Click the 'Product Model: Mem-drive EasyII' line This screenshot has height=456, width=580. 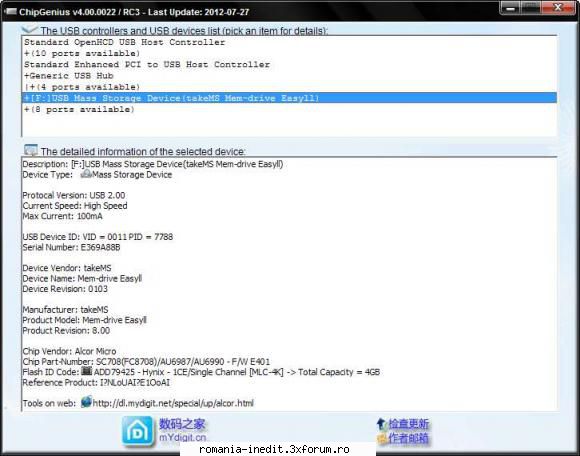point(84,320)
